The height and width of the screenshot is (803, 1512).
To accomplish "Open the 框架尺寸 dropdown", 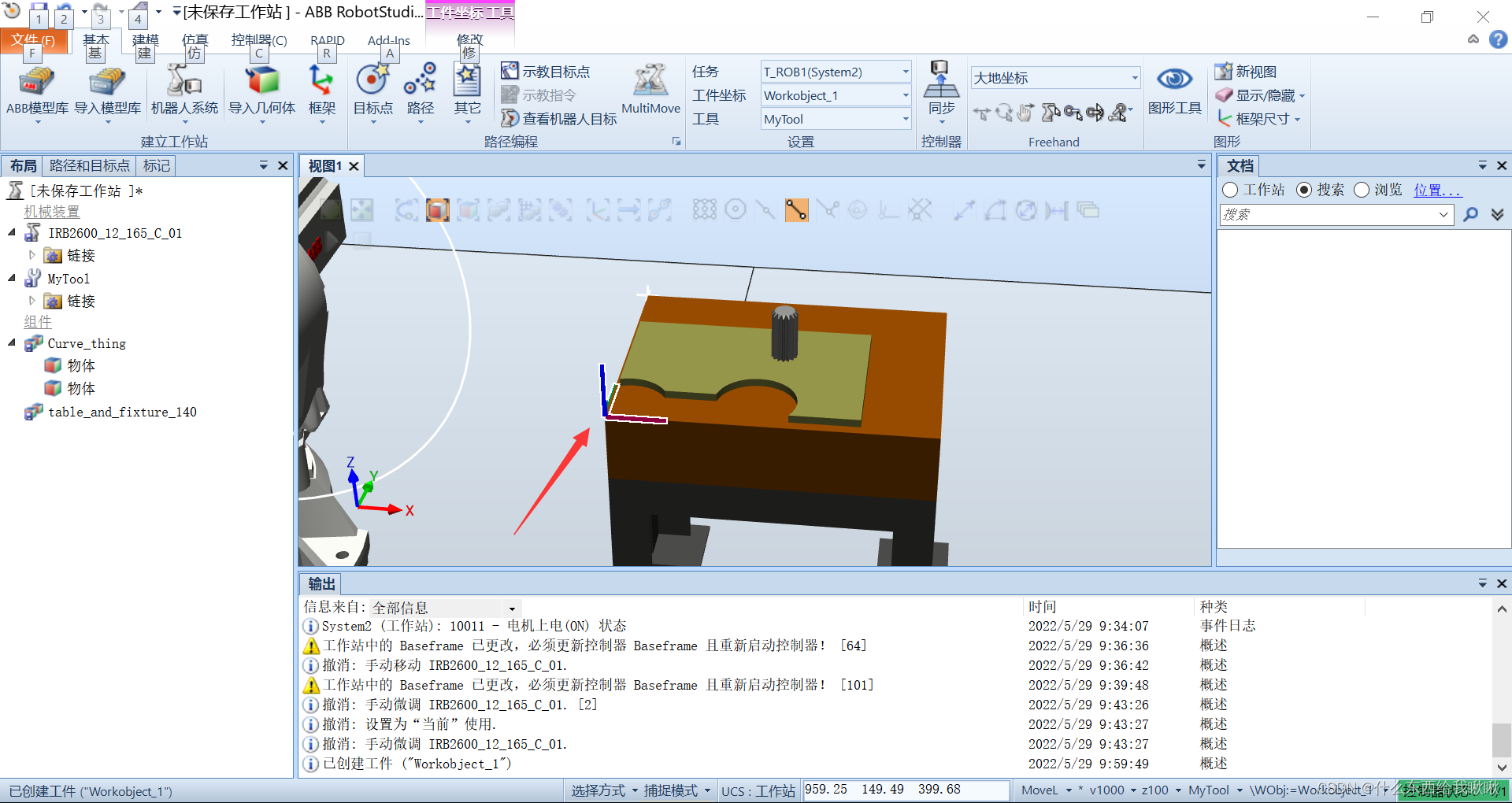I will tap(1258, 119).
